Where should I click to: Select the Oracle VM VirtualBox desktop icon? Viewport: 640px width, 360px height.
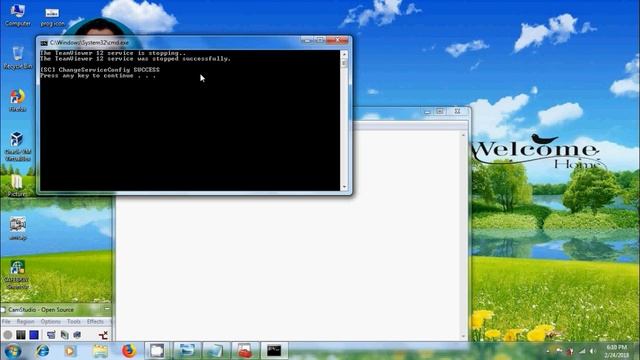[x=18, y=146]
